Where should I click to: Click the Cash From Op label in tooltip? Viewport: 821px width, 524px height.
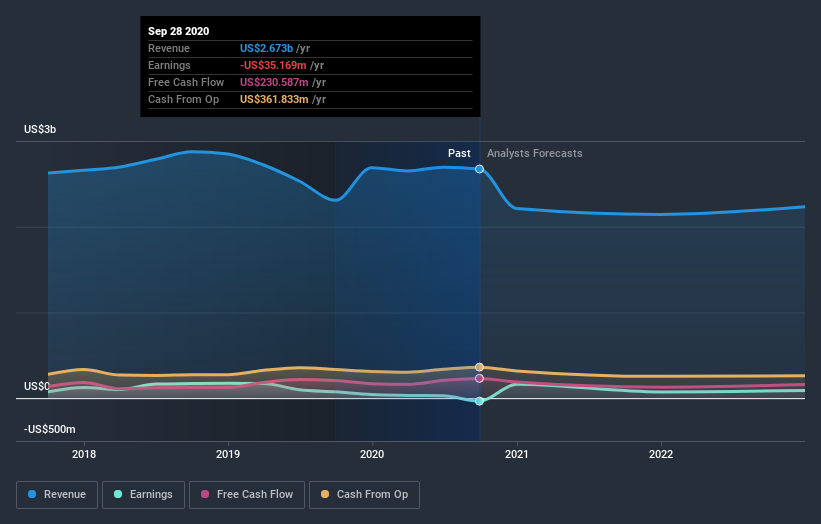pyautogui.click(x=183, y=99)
